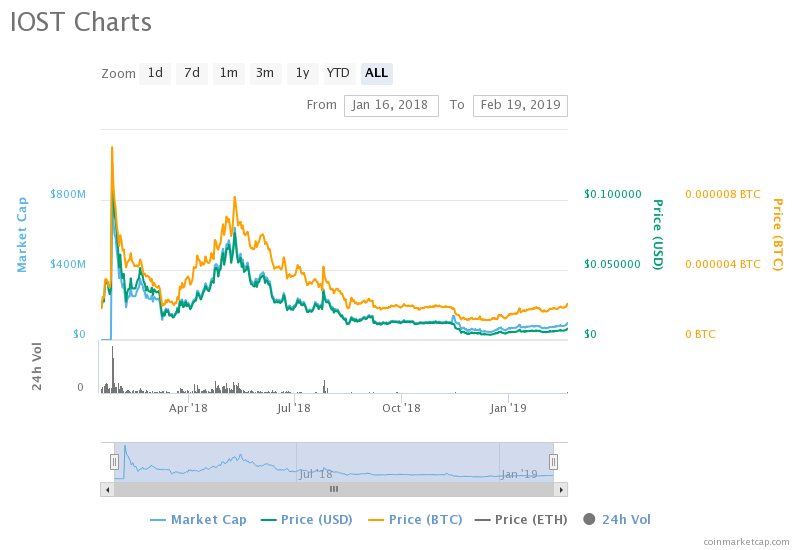Click the 0.000008 BTC axis label

[x=723, y=194]
